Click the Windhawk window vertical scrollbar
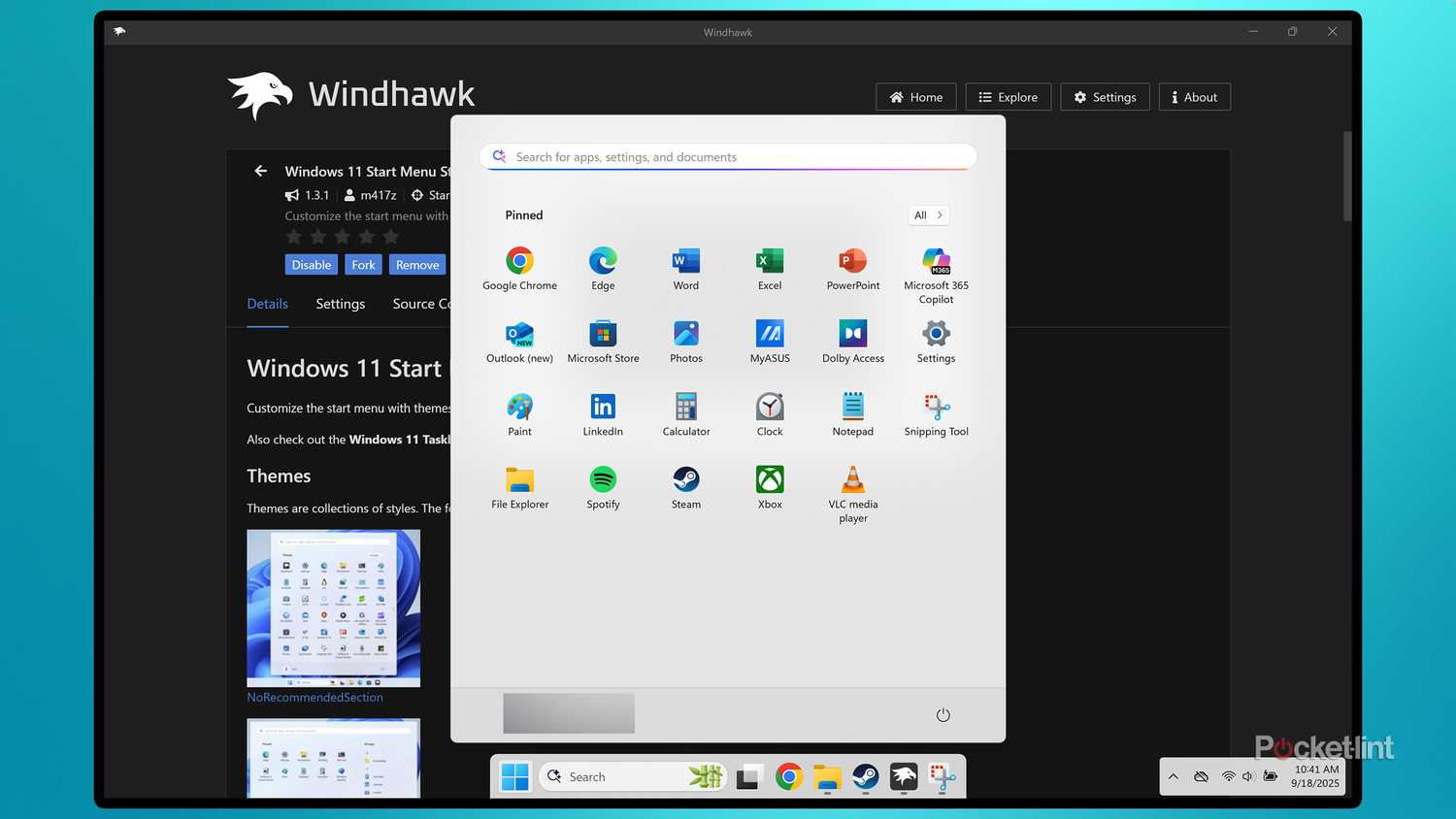 click(x=1347, y=176)
